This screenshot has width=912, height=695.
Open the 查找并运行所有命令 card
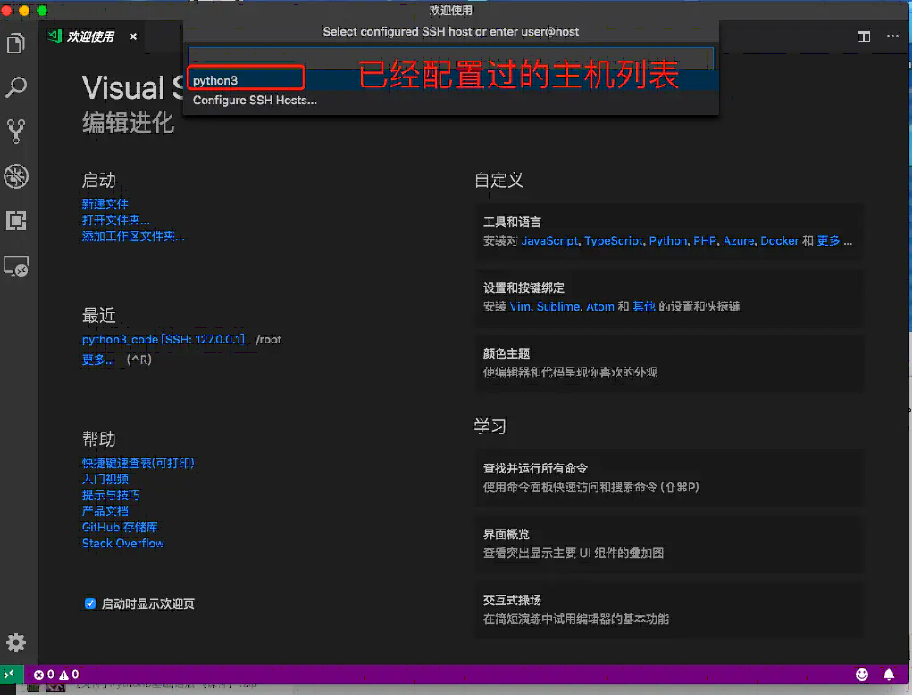(x=669, y=477)
